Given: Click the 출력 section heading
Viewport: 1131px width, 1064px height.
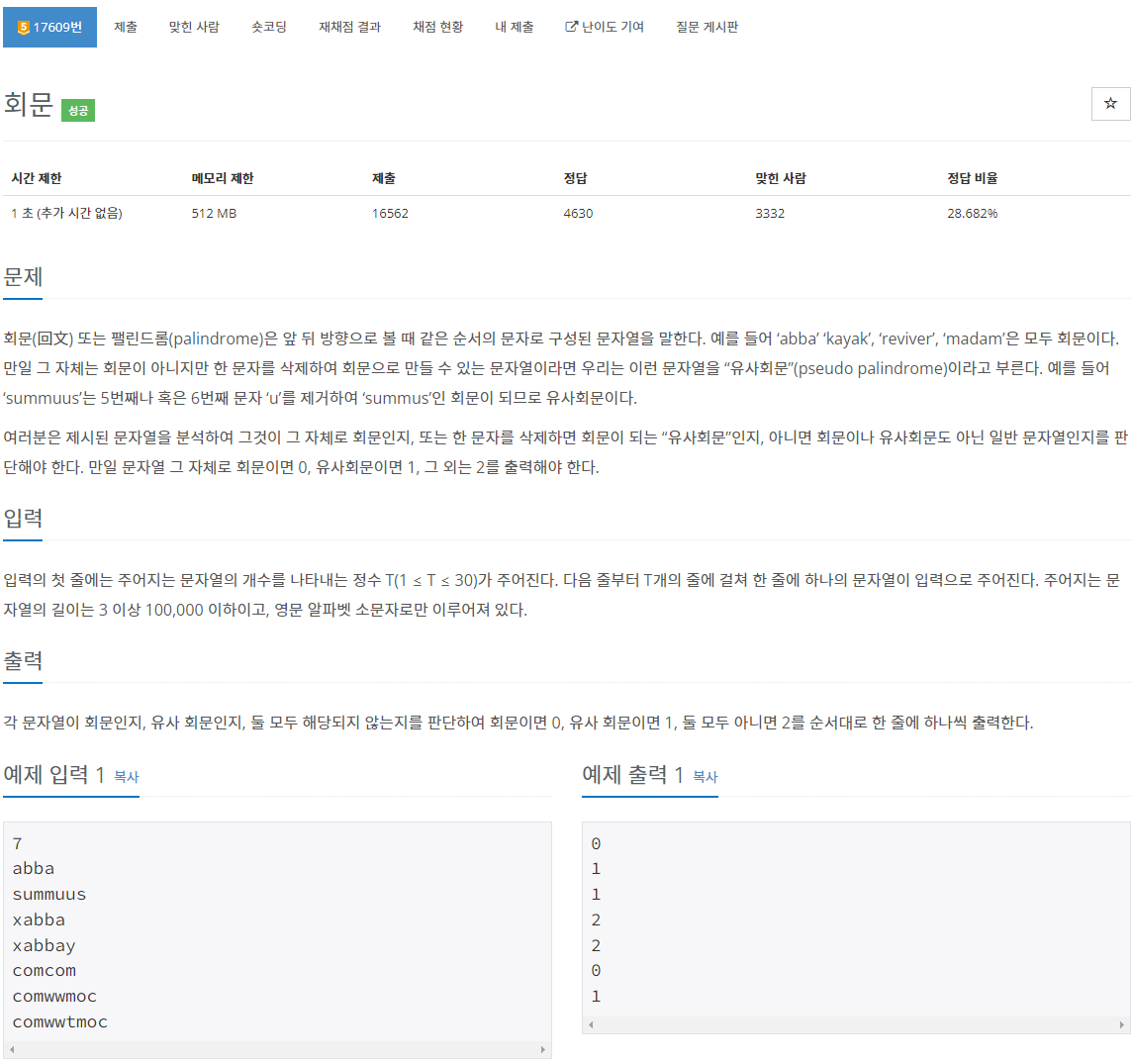Looking at the screenshot, I should click(23, 661).
